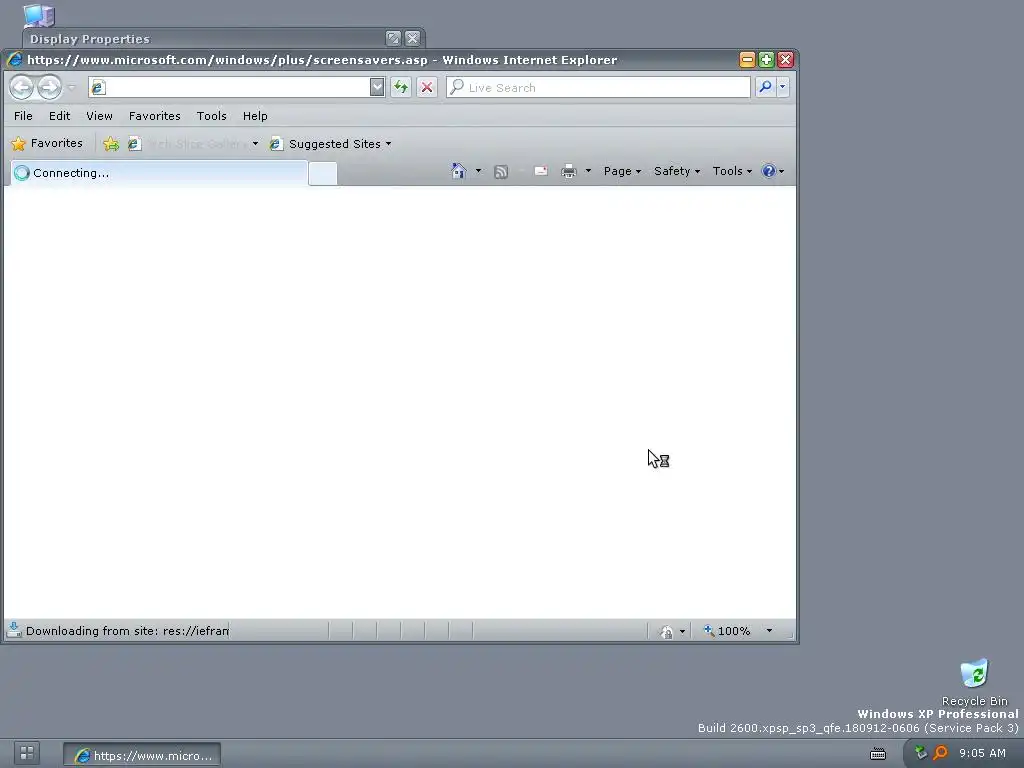This screenshot has height=768, width=1024.
Task: Click the status bar security zone icon
Action: coord(666,632)
